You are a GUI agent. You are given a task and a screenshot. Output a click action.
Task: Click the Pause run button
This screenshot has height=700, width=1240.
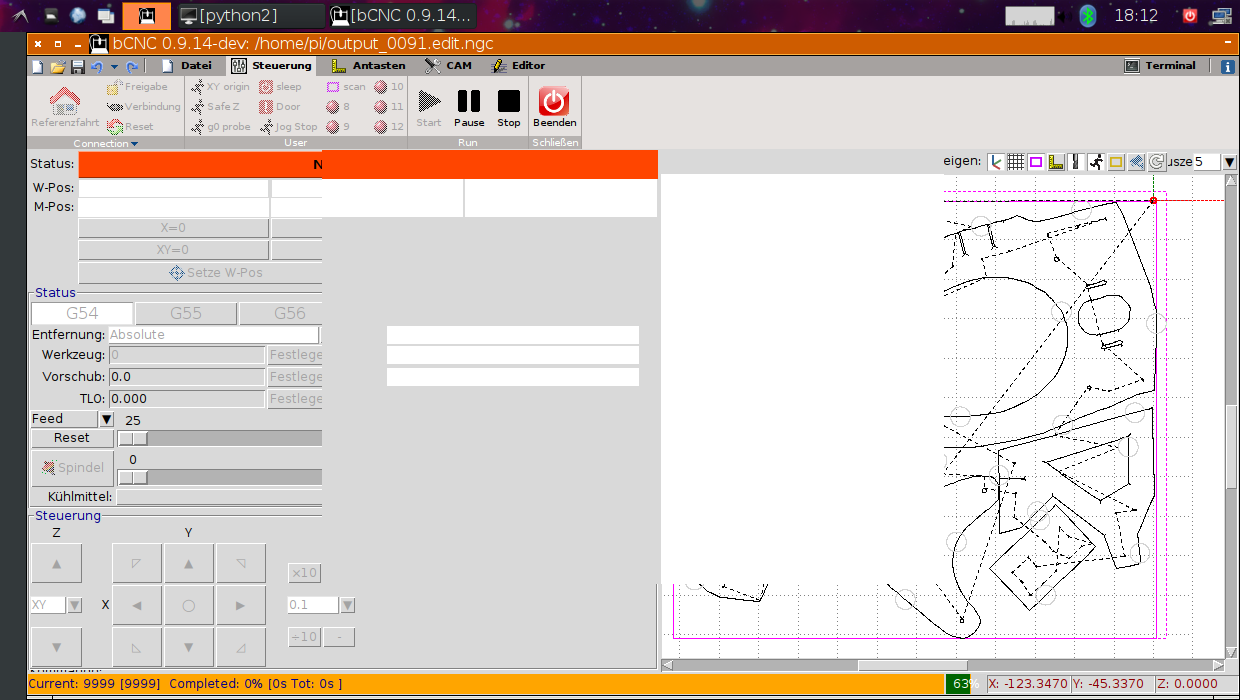(469, 107)
